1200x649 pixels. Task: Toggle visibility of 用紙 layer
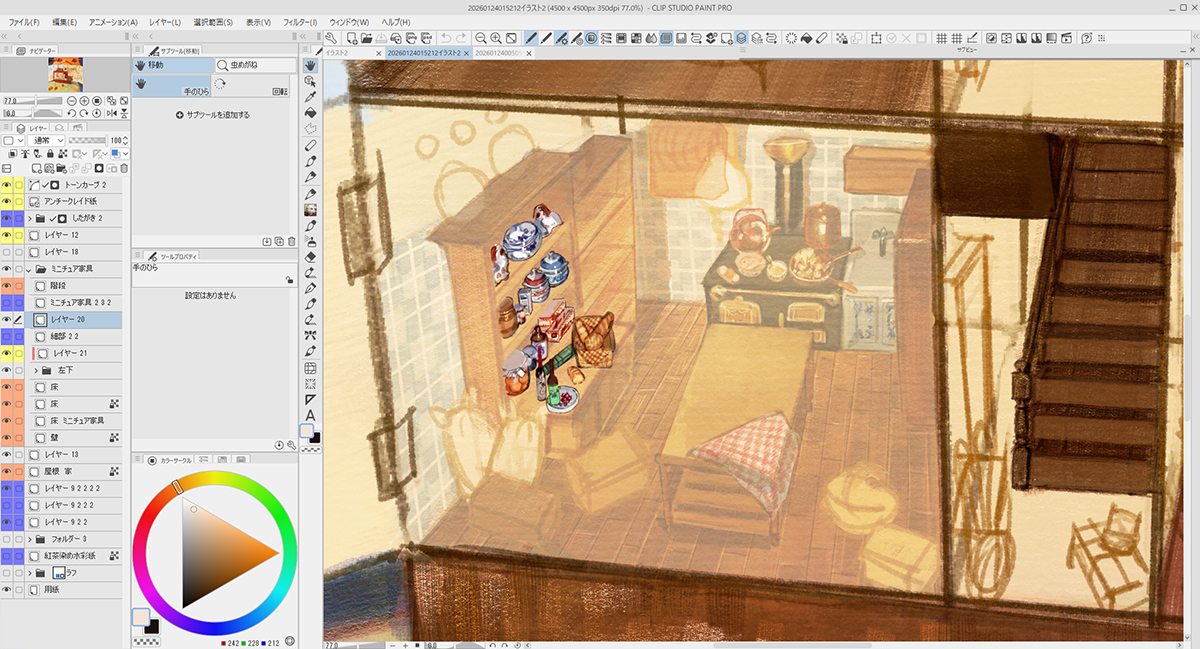tap(7, 590)
